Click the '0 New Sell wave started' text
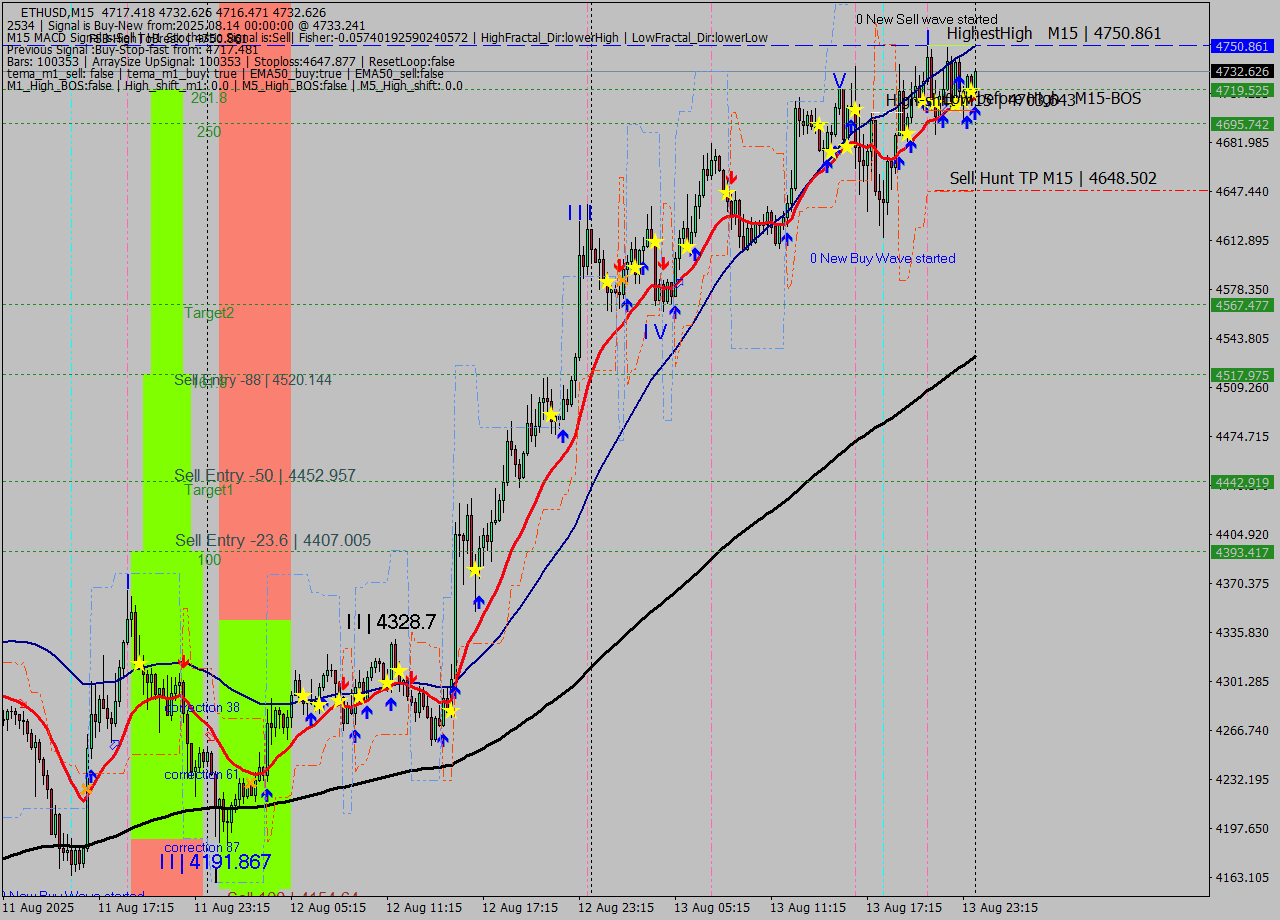The width and height of the screenshot is (1280, 920). pyautogui.click(x=928, y=18)
